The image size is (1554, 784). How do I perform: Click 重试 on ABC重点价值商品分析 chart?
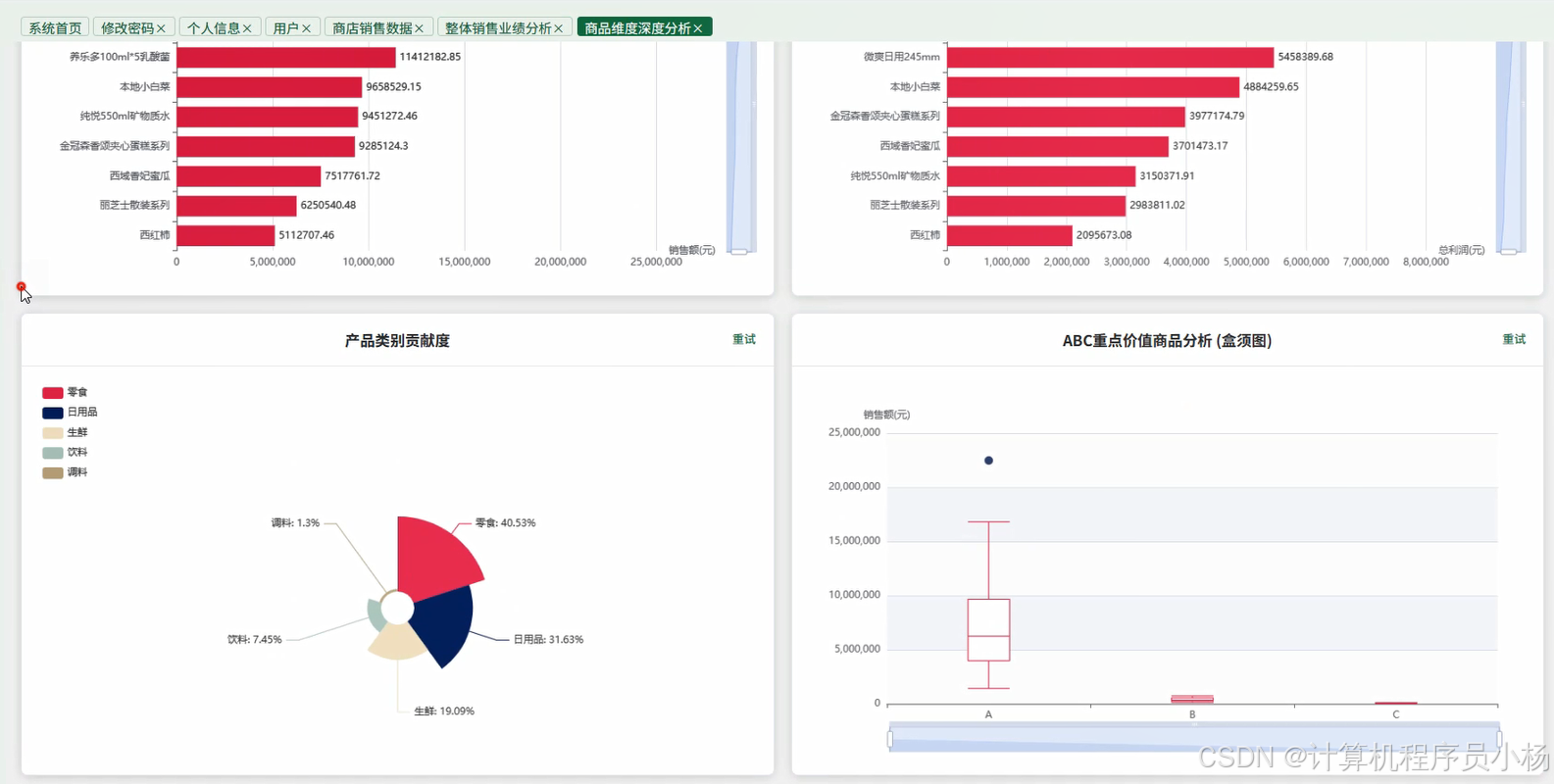tap(1514, 339)
